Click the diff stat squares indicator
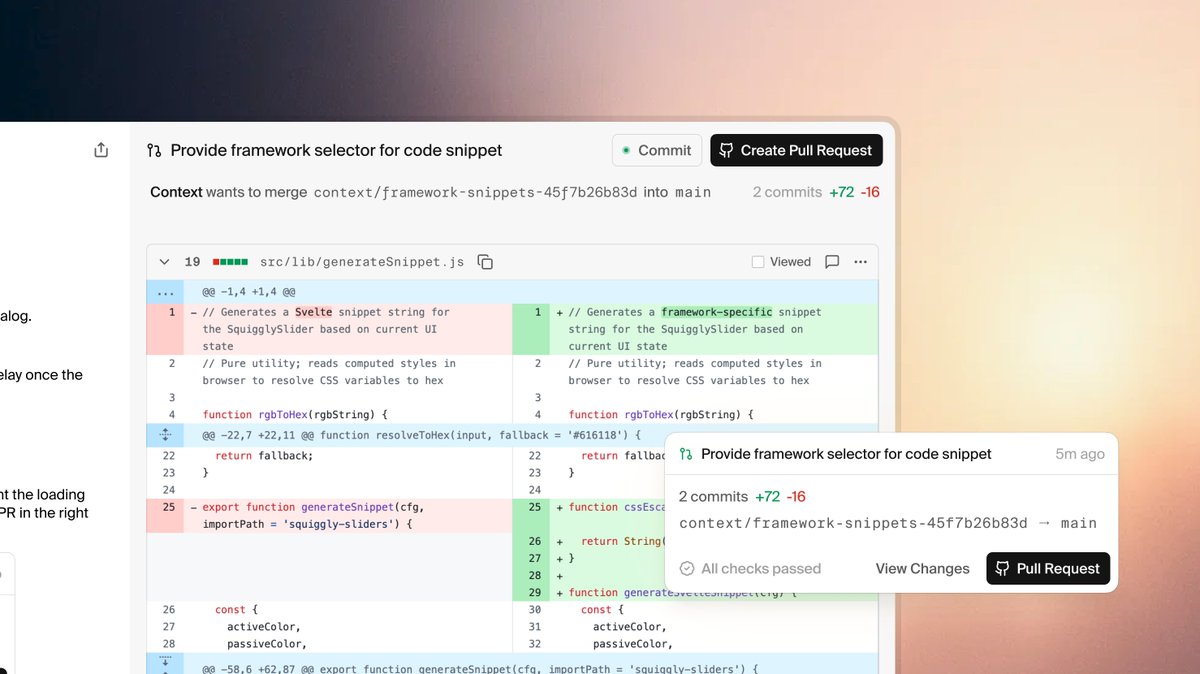 click(x=230, y=262)
